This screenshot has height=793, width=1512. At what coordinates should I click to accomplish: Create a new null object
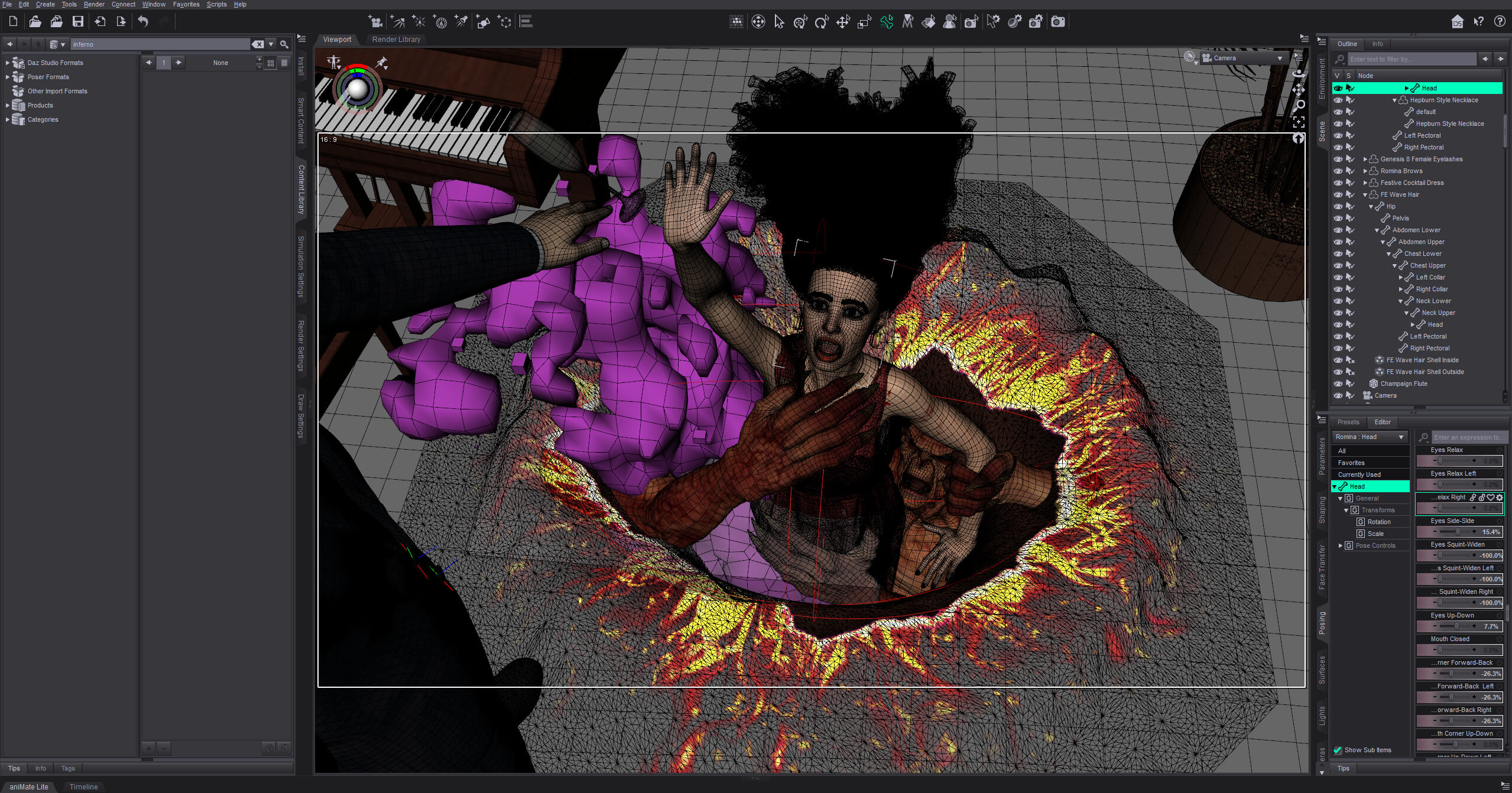tap(504, 22)
